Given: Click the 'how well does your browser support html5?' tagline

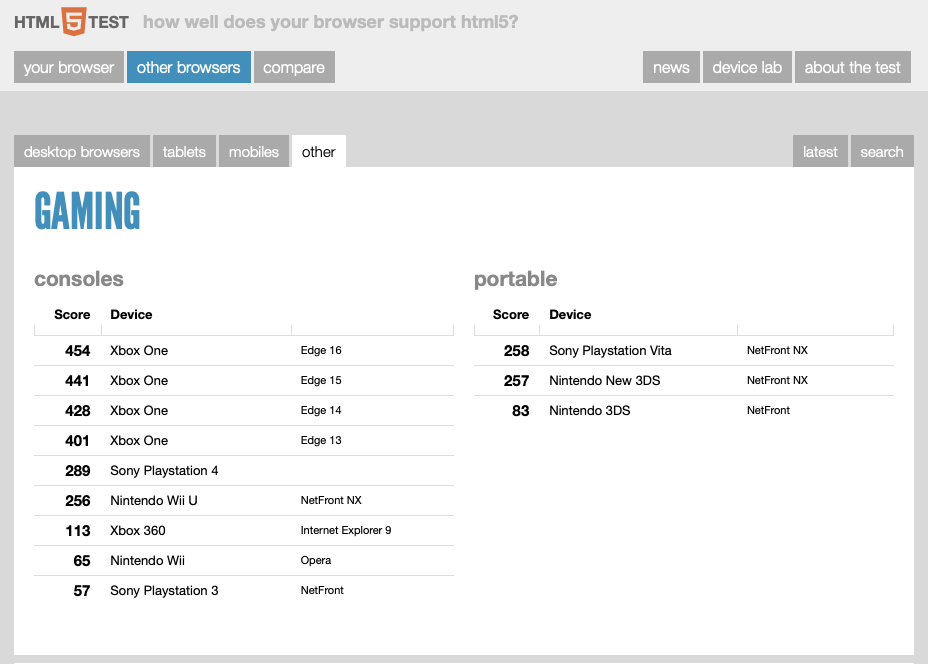Looking at the screenshot, I should [330, 22].
